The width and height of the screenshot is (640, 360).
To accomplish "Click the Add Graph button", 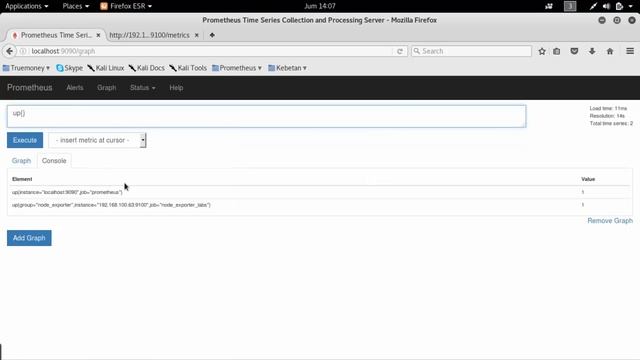I will click(29, 238).
